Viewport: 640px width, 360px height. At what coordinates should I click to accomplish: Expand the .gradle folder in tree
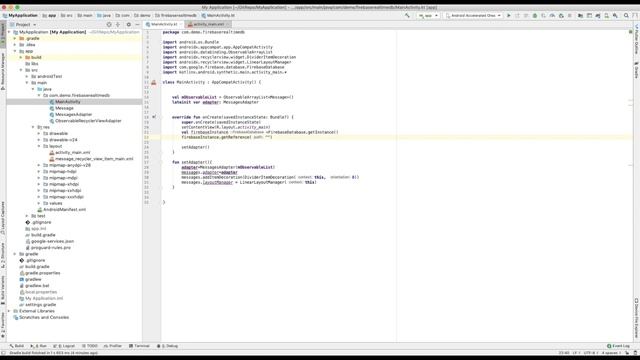15,38
